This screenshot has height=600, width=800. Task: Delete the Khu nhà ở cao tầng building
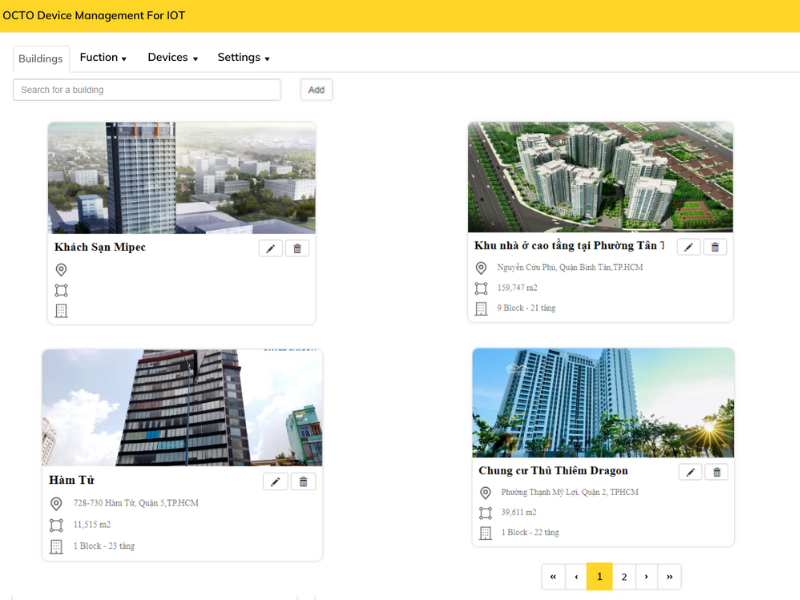tap(715, 247)
